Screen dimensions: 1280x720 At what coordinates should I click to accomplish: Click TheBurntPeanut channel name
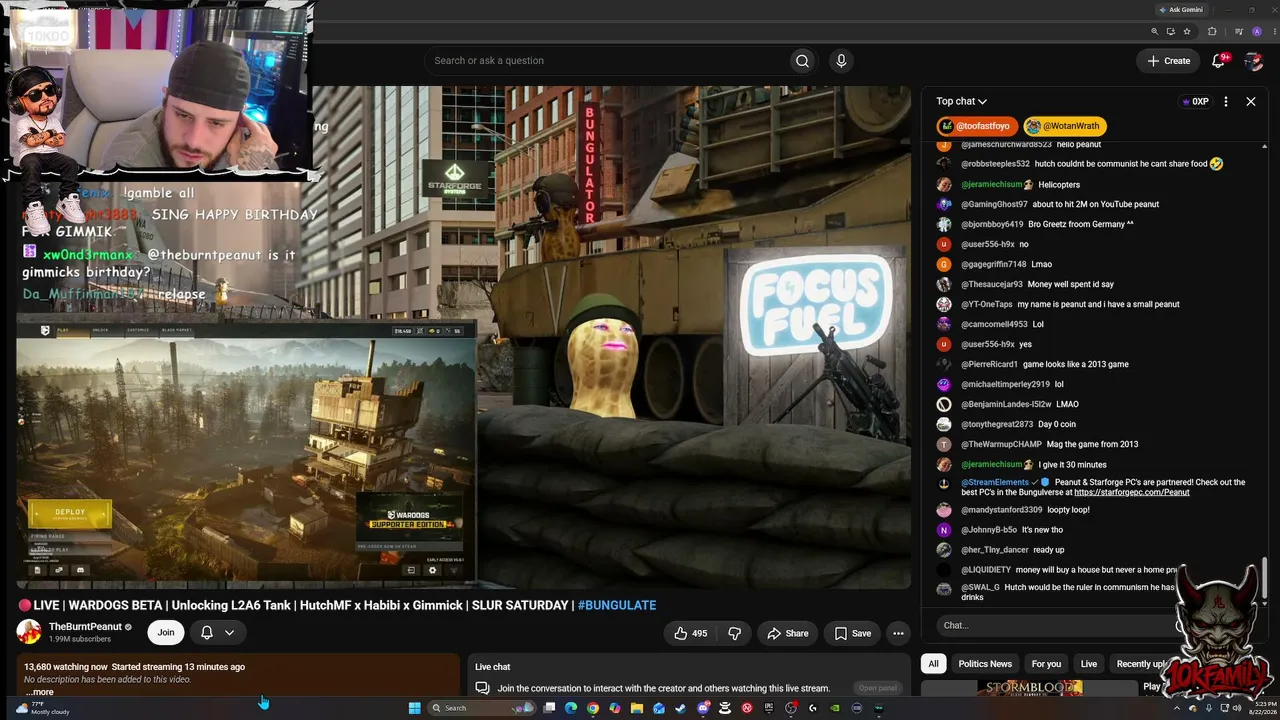pos(85,627)
